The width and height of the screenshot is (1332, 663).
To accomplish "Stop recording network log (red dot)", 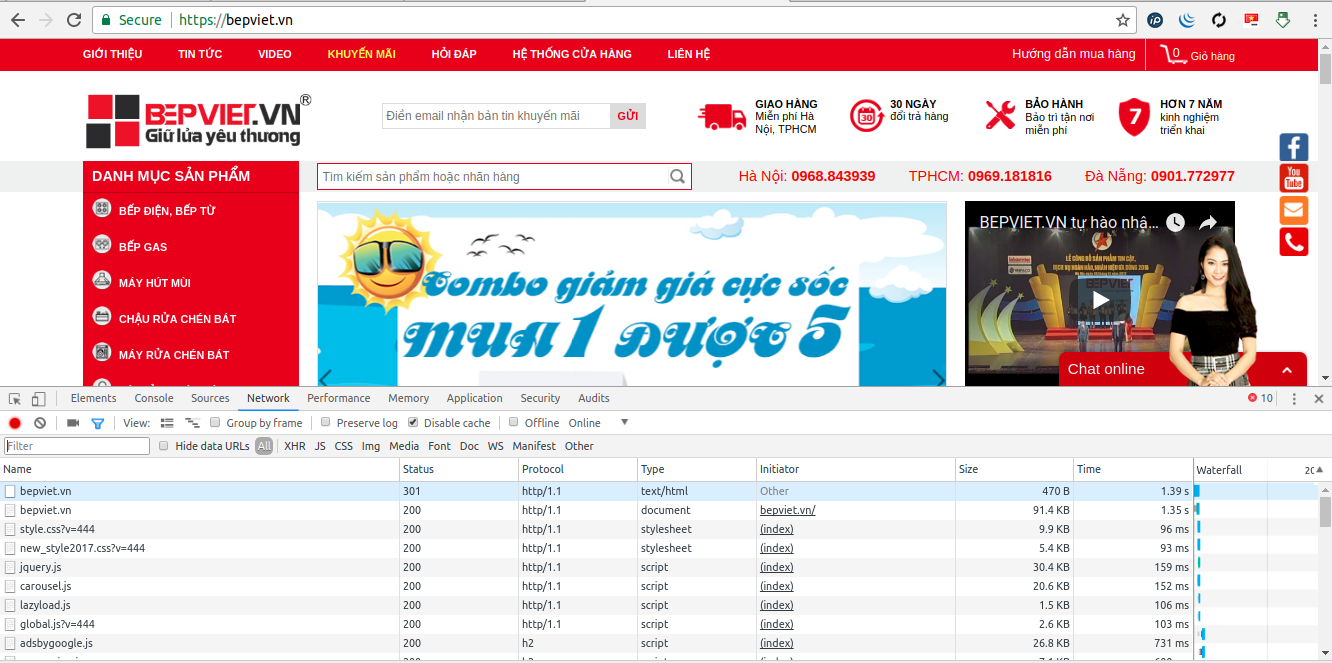I will 15,423.
